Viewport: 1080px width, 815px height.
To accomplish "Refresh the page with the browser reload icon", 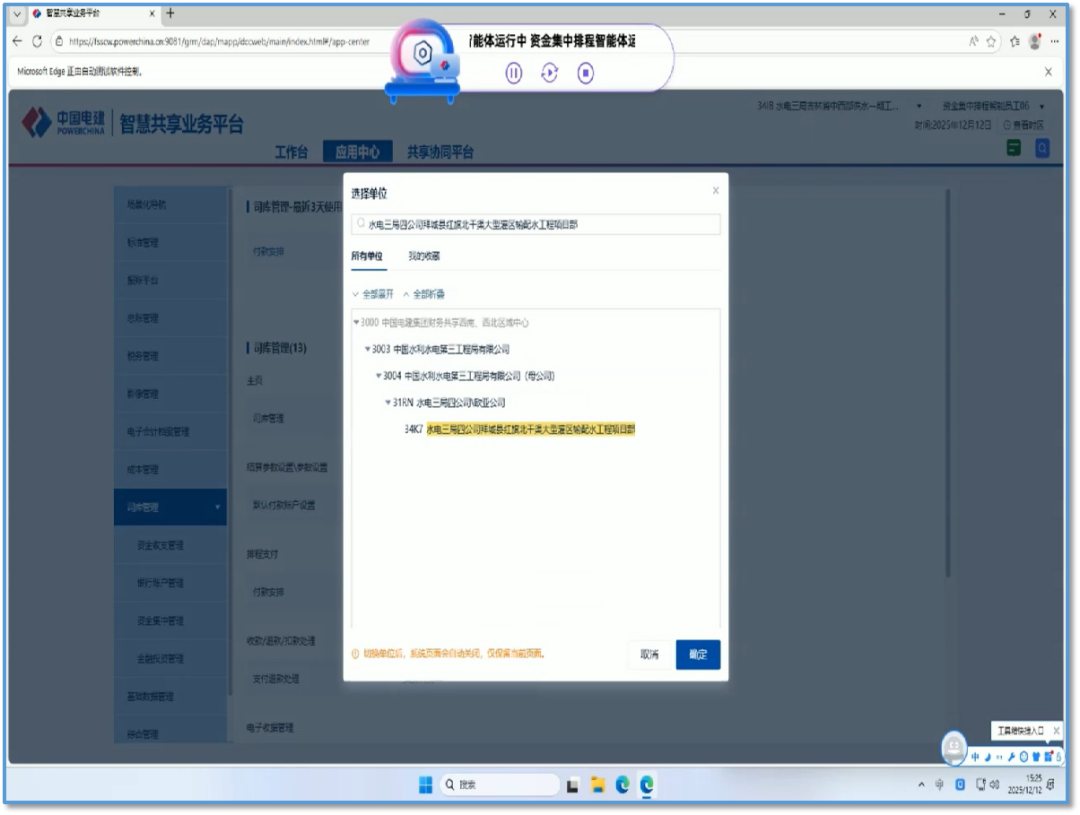I will [x=37, y=41].
